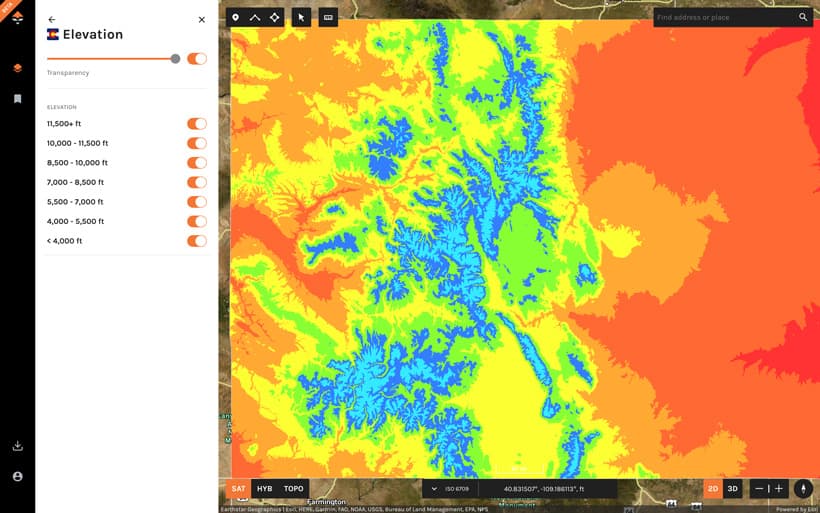Close the Elevation panel
Viewport: 820px width, 513px height.
pyautogui.click(x=202, y=20)
